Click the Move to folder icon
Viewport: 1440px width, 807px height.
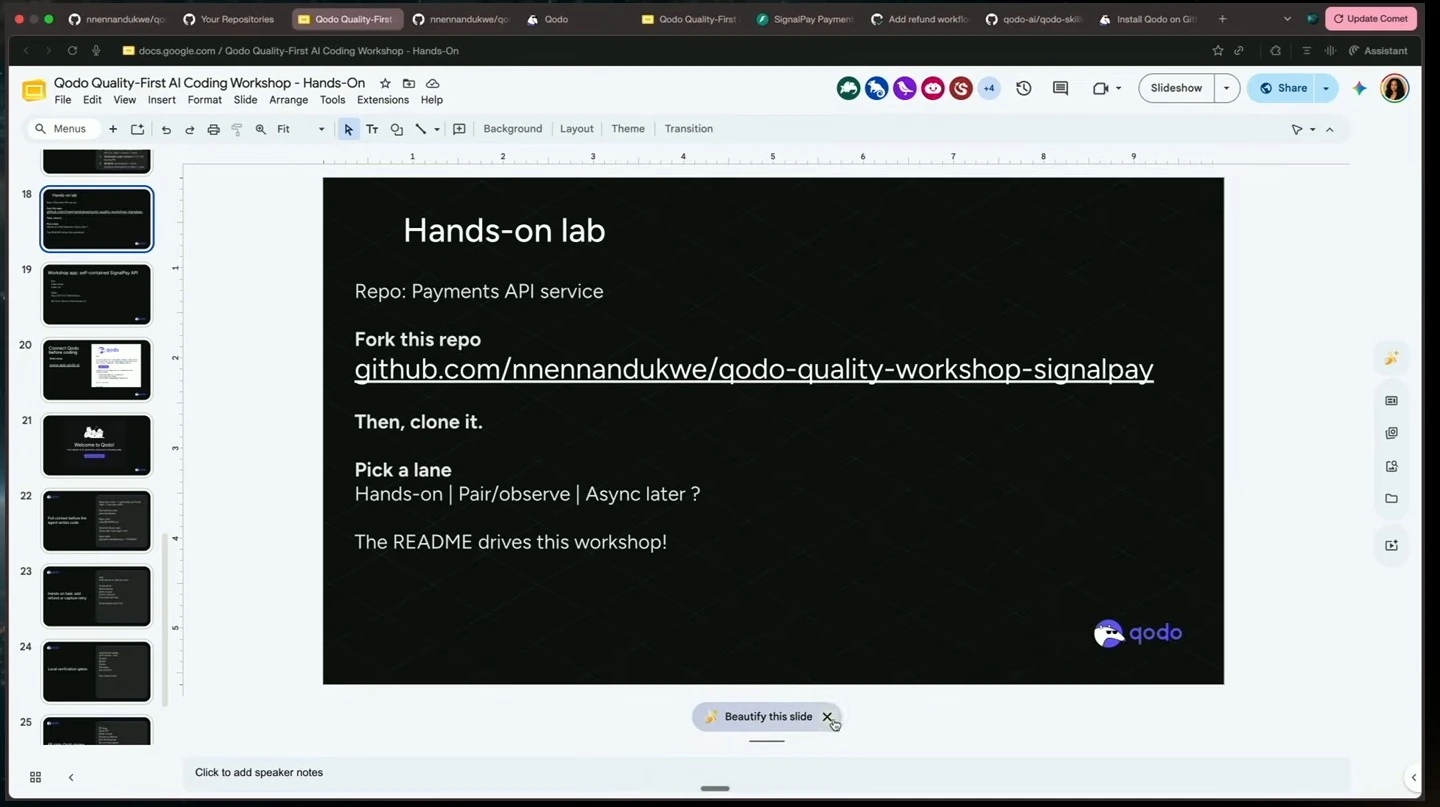(x=409, y=83)
